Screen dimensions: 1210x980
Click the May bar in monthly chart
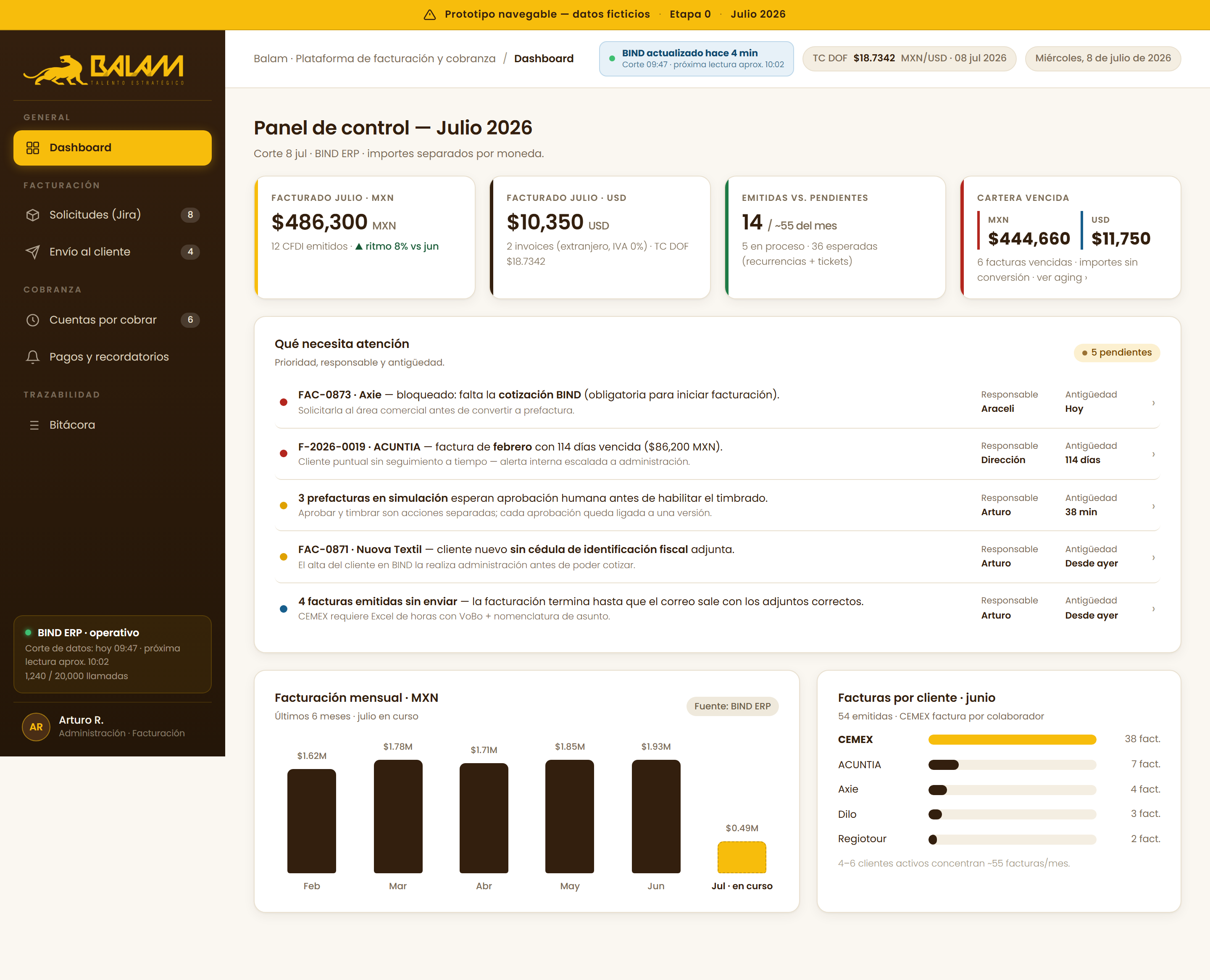(569, 816)
